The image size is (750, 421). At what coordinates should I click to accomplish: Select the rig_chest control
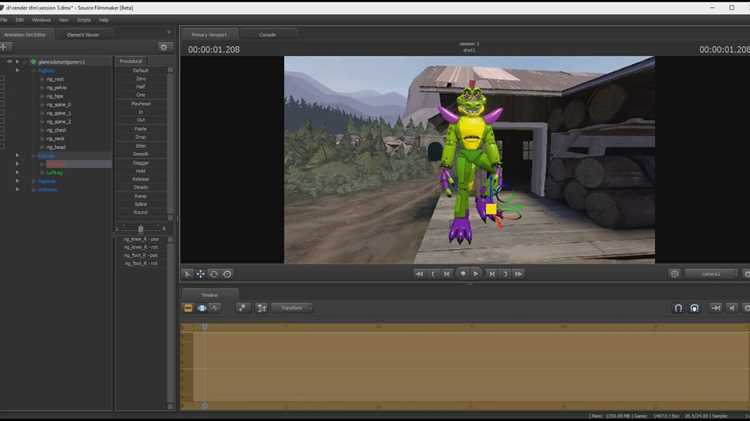[56, 130]
